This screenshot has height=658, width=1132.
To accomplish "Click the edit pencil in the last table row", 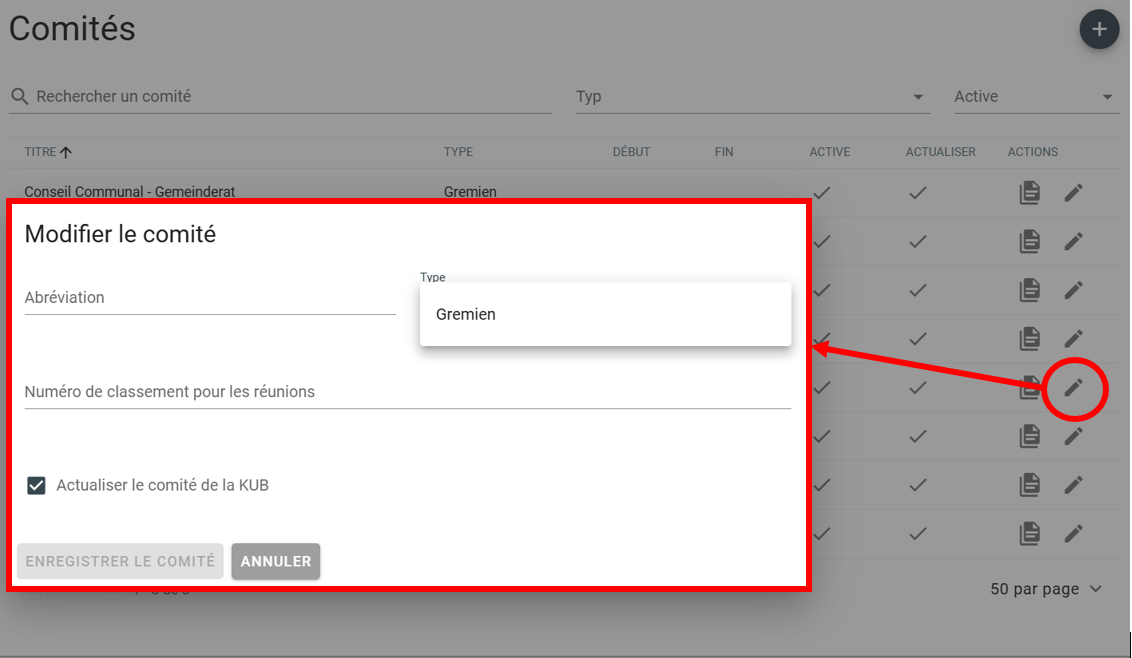I will [x=1073, y=533].
